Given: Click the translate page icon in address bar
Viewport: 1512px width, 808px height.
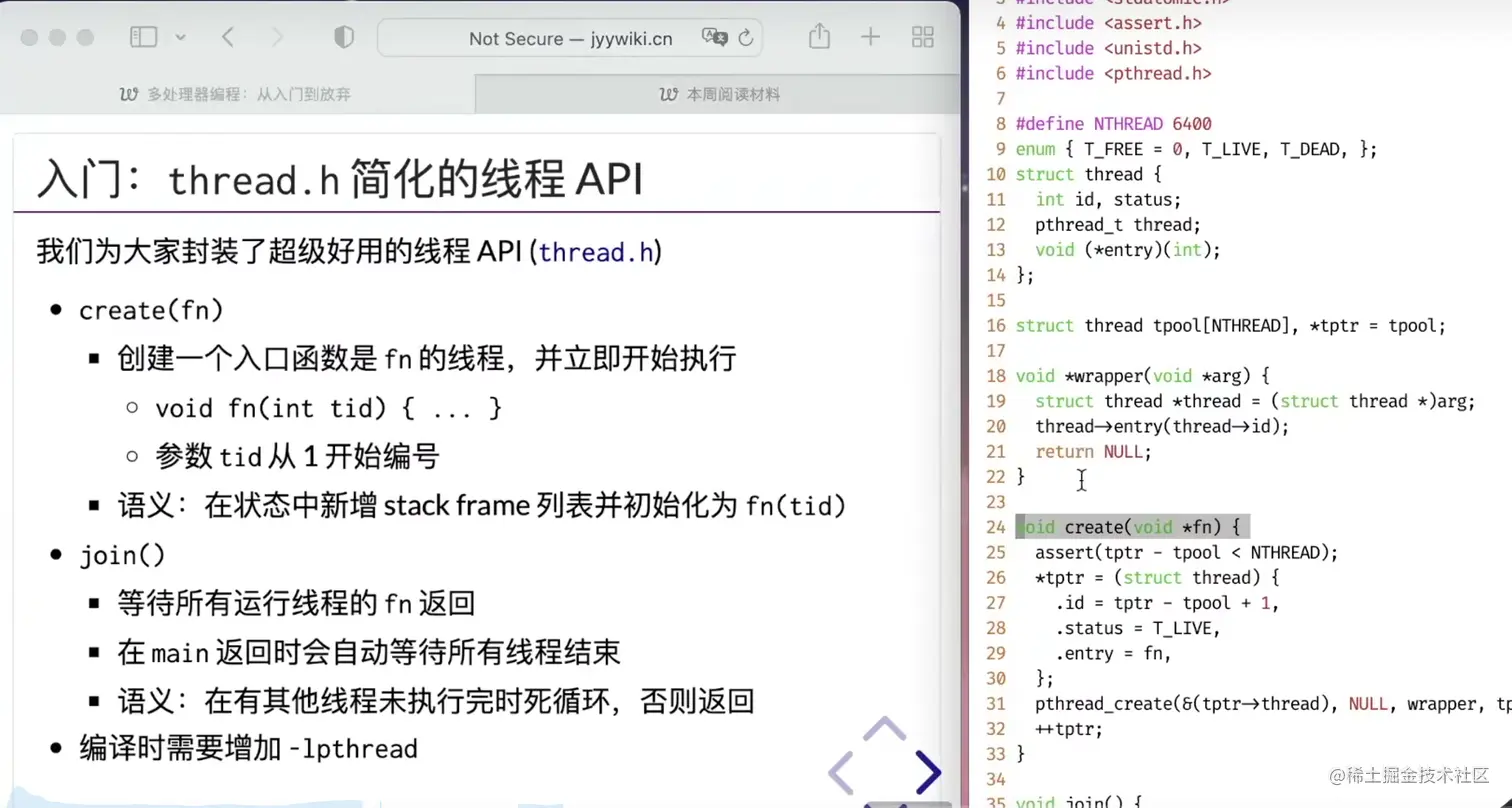Looking at the screenshot, I should 715,38.
